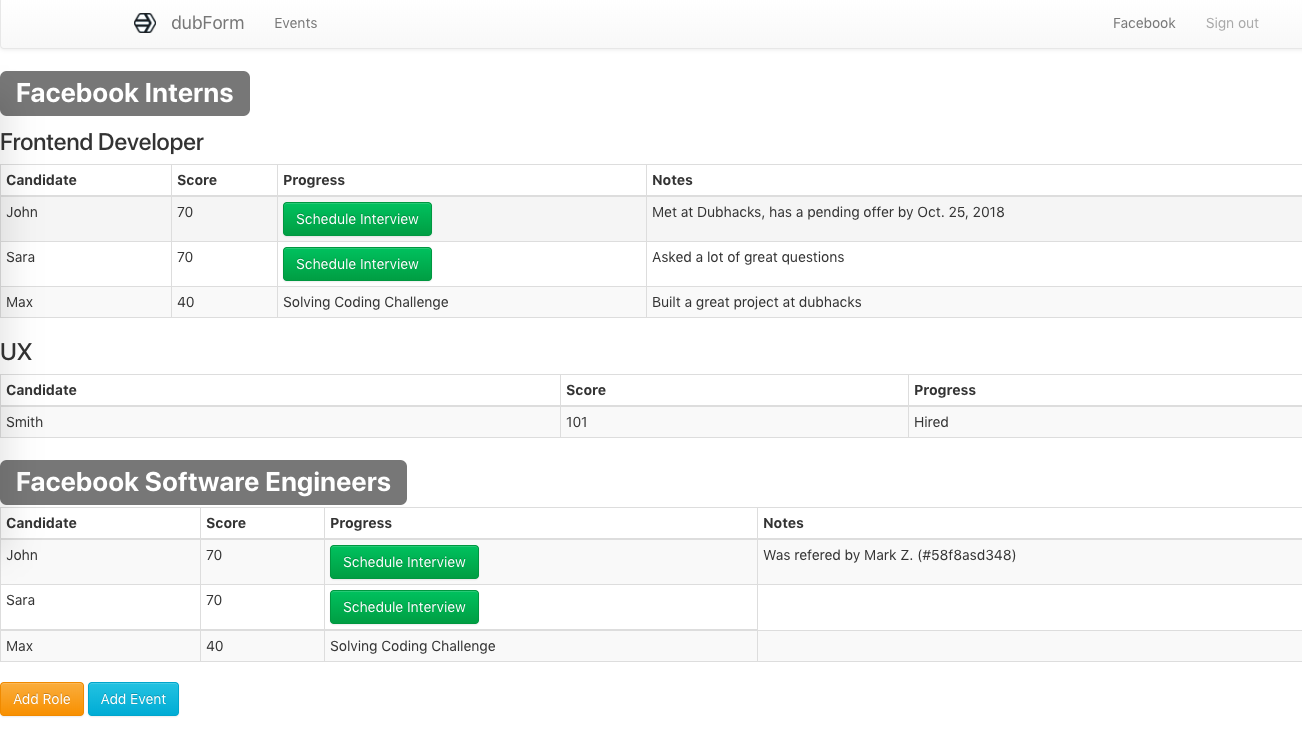Click the Facebook Software Engineers heading badge

pos(203,482)
